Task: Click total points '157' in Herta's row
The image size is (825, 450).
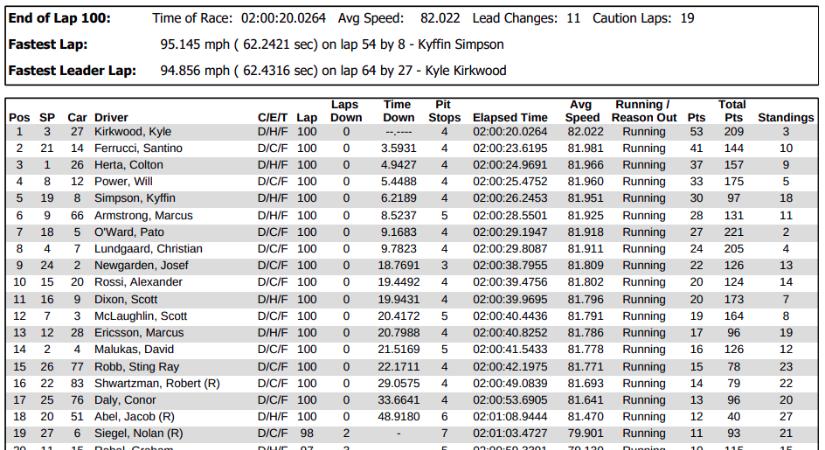Action: (734, 165)
